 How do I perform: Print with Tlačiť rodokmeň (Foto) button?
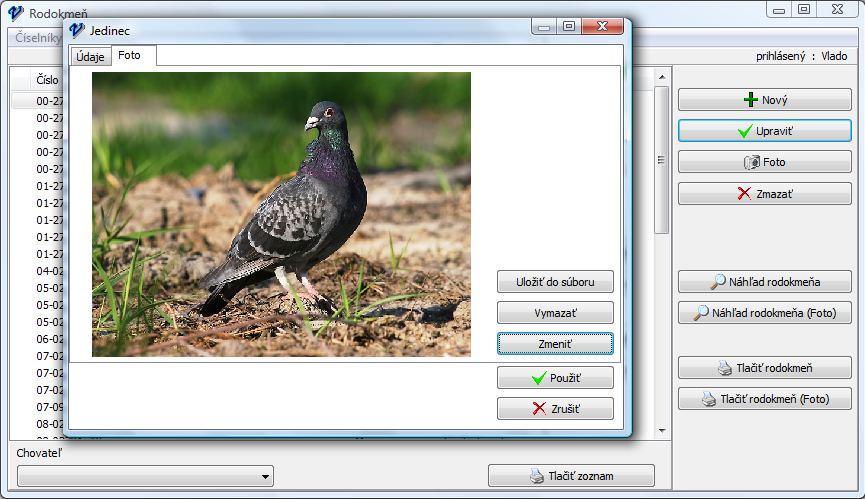[765, 399]
